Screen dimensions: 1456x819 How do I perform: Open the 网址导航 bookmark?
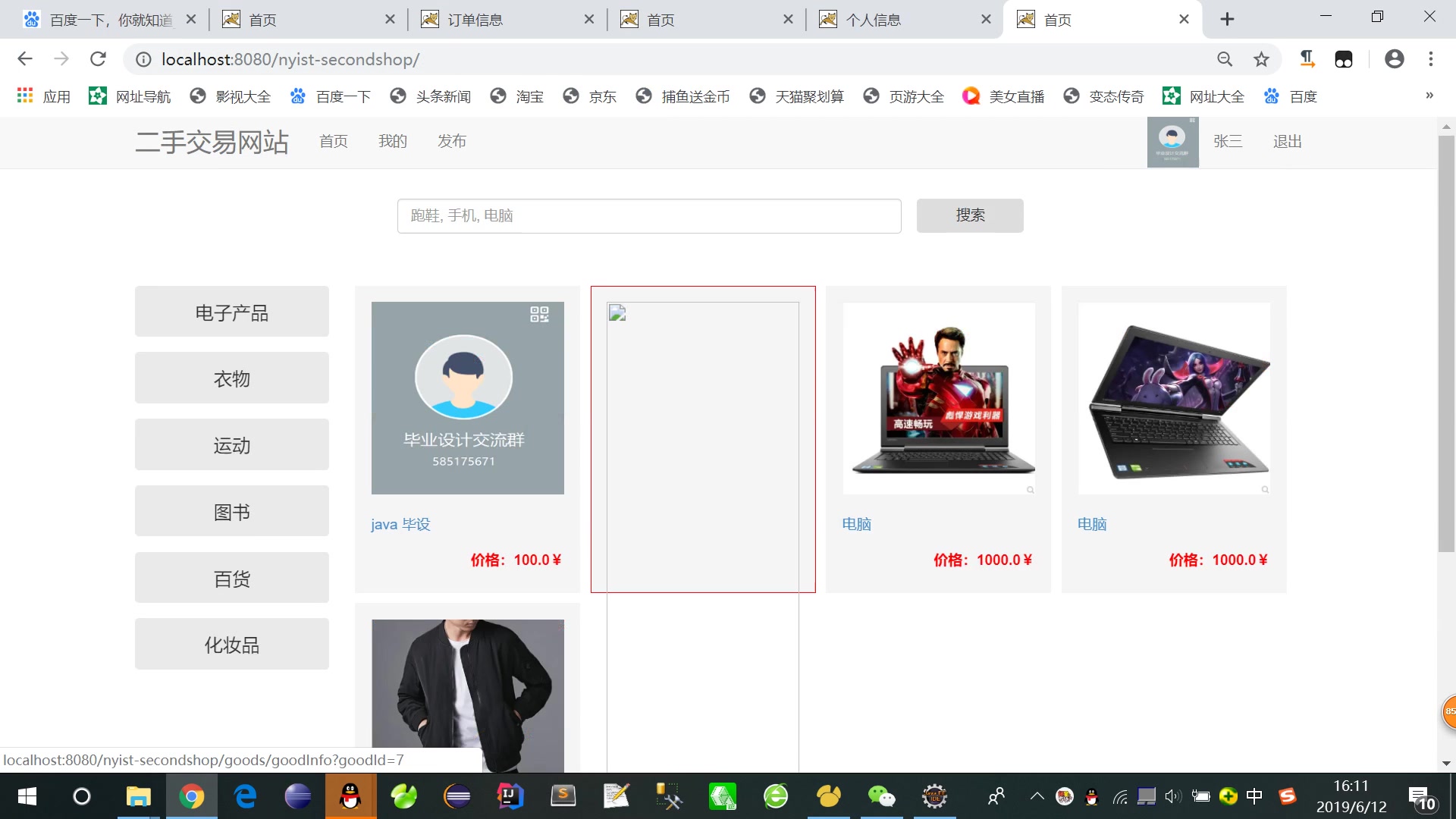(130, 96)
